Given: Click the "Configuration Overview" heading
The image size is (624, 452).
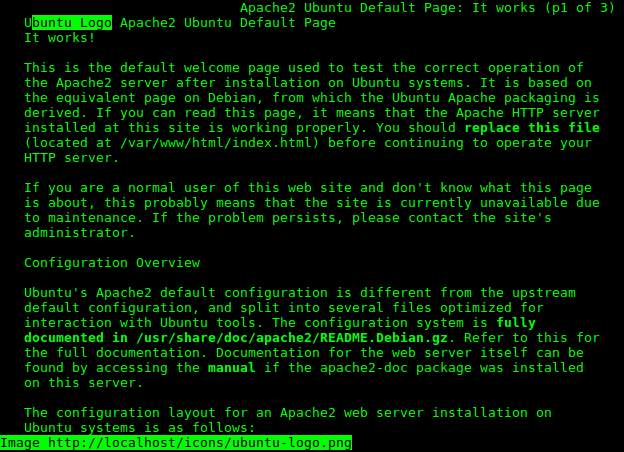Looking at the screenshot, I should click(112, 263).
